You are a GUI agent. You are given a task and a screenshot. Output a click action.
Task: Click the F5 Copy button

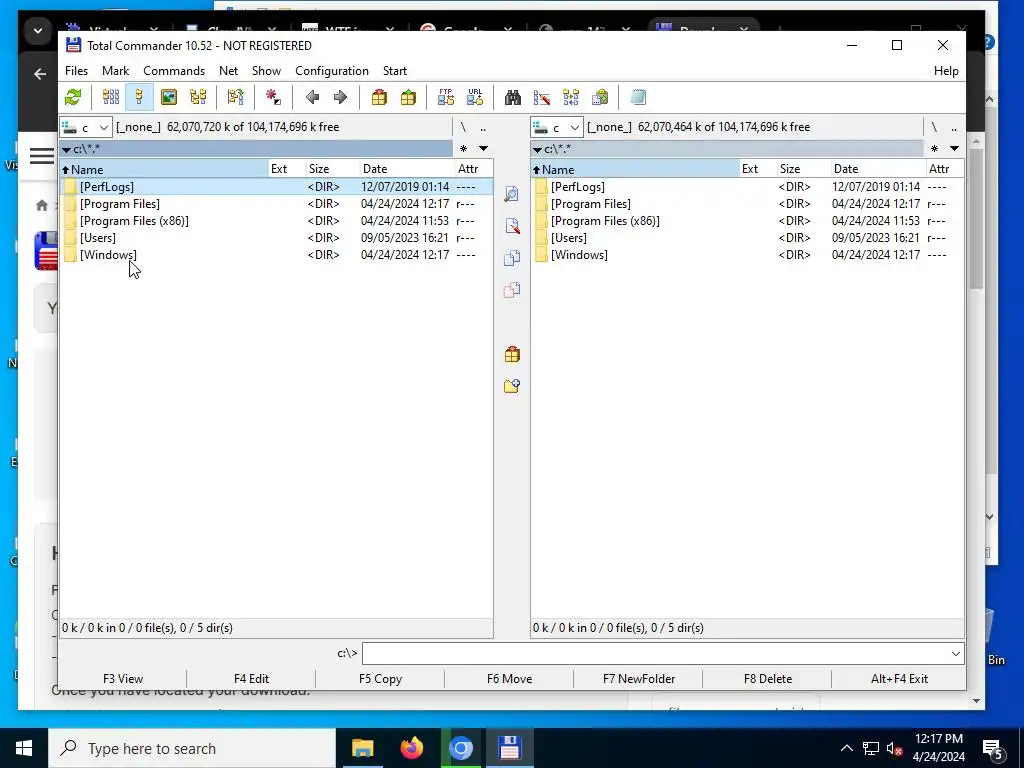380,679
